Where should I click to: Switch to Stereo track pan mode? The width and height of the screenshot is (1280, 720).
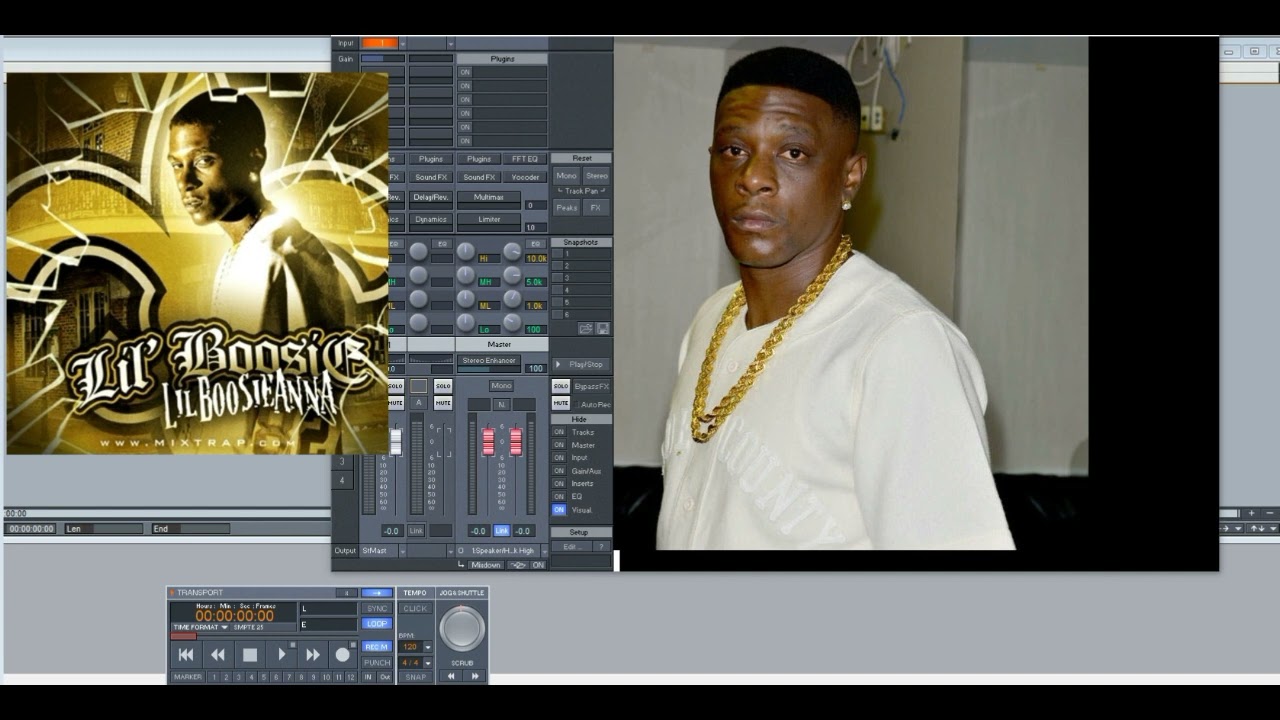click(597, 176)
